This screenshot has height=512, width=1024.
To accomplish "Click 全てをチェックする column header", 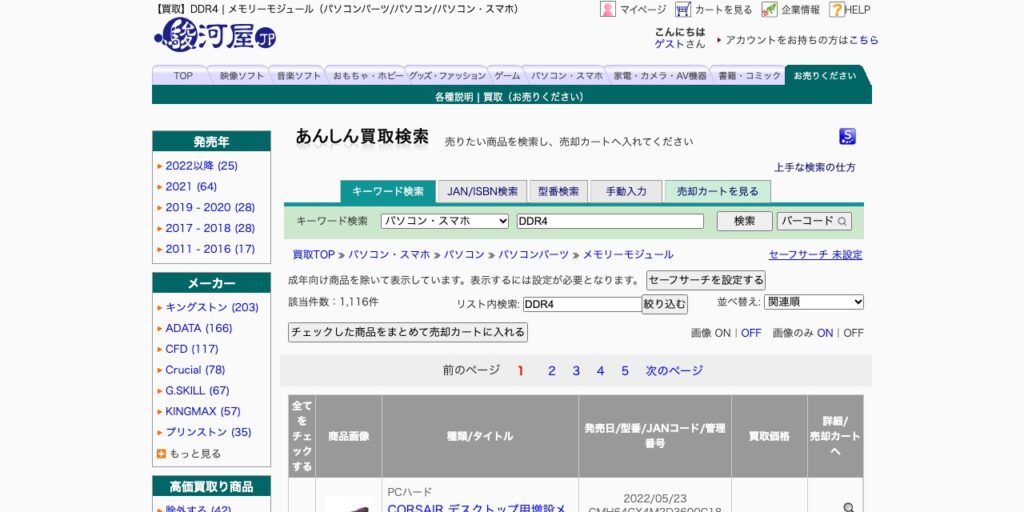I will point(302,436).
